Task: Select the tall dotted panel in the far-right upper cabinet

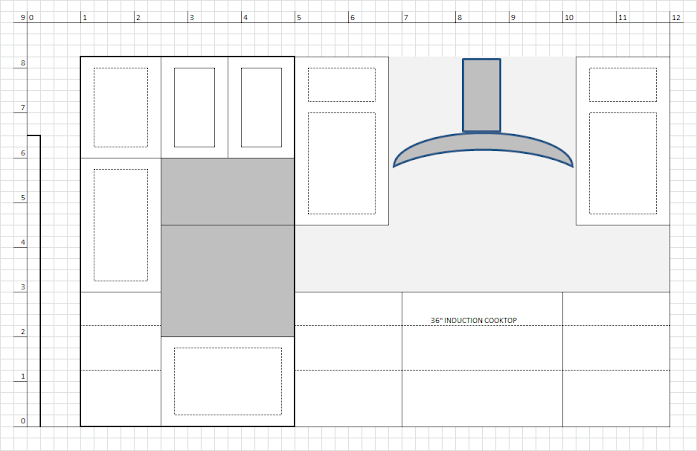Action: click(x=623, y=163)
